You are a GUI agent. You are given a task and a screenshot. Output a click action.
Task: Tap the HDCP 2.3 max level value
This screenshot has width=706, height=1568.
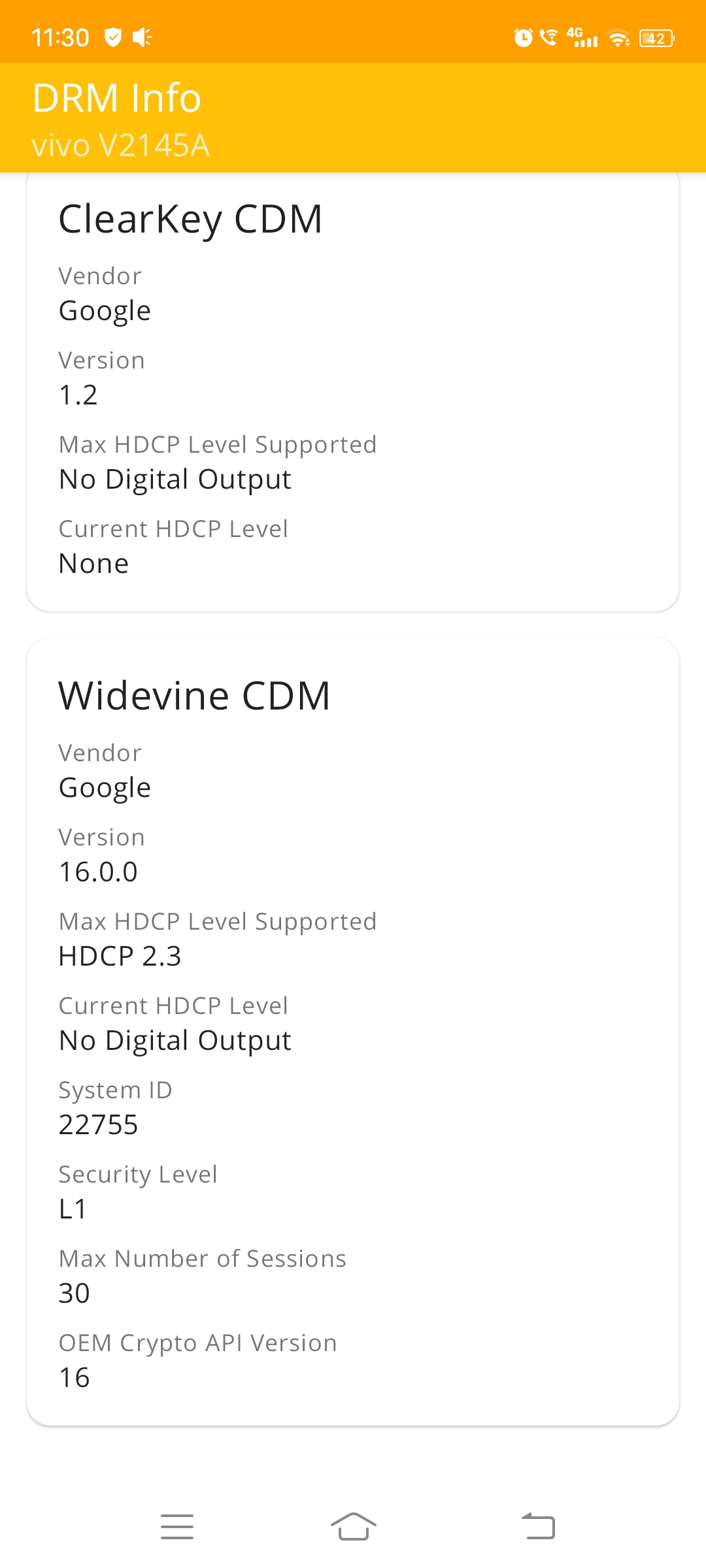coord(120,956)
